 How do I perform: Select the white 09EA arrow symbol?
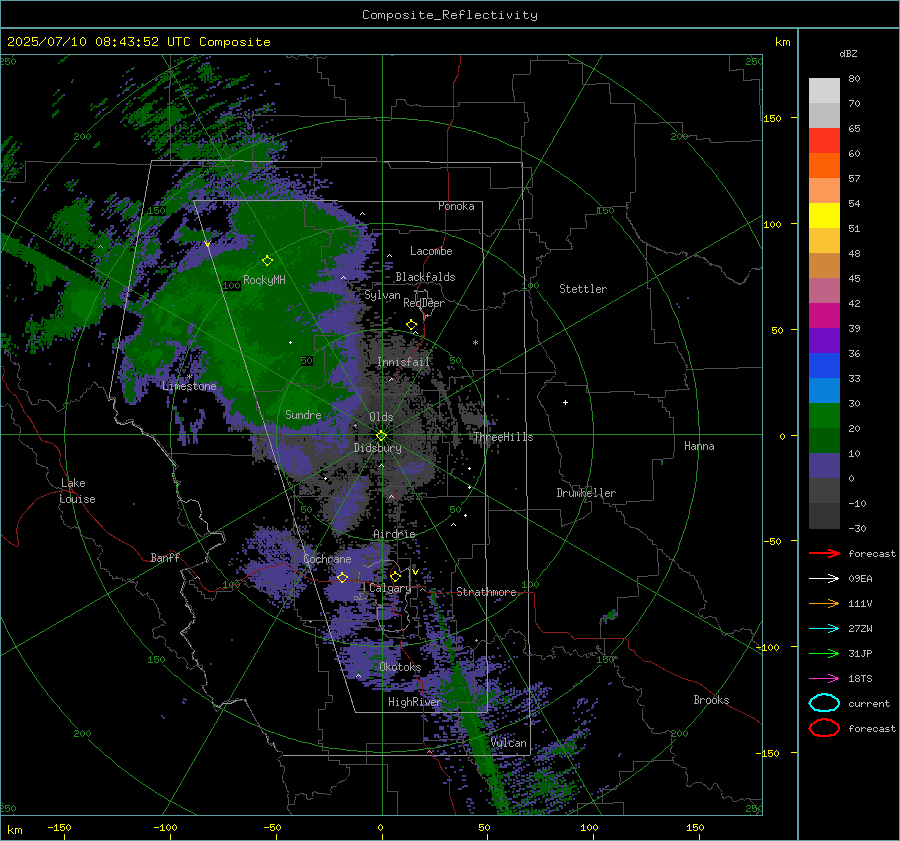coord(824,579)
